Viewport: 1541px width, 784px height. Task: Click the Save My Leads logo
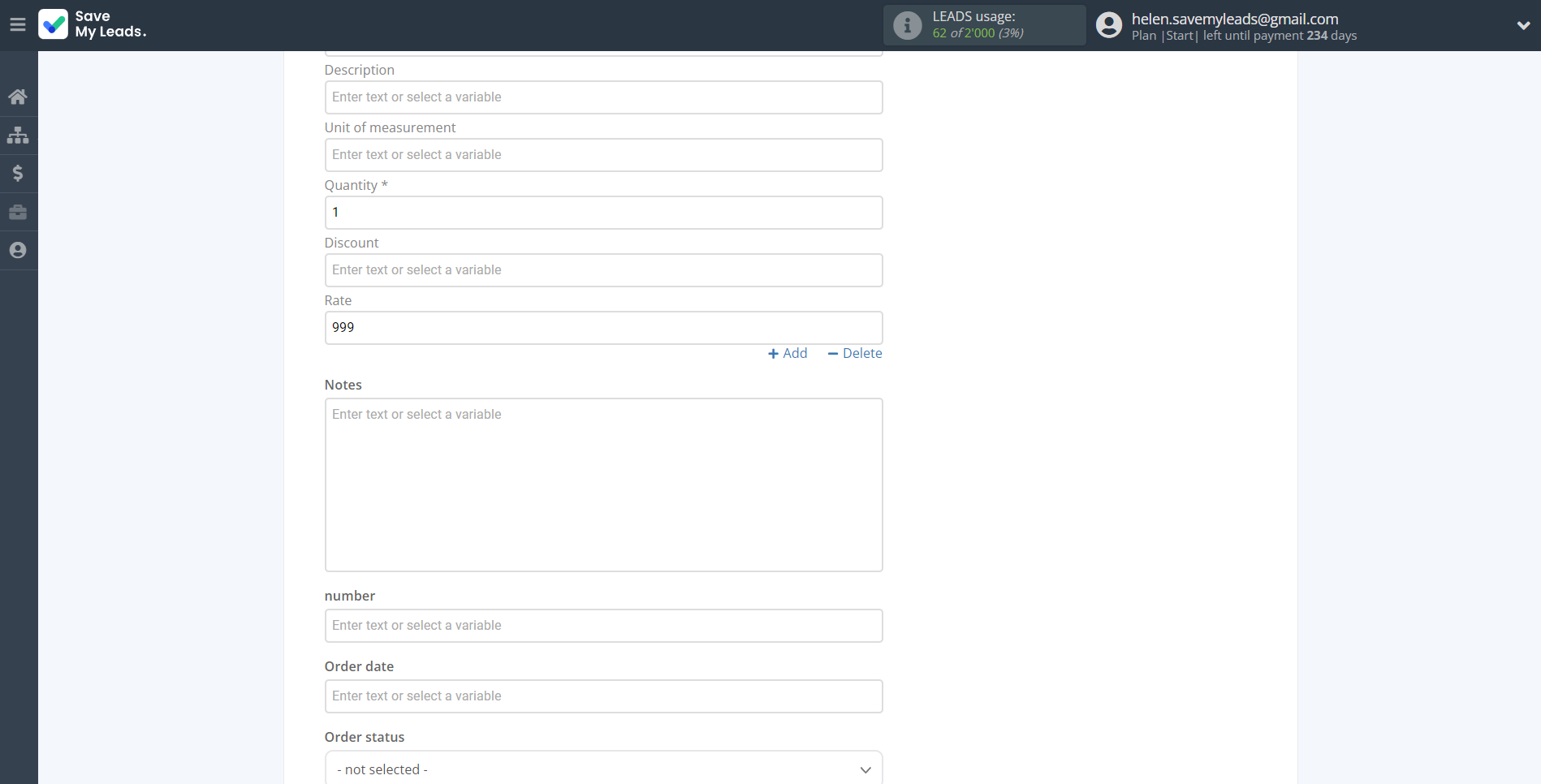93,24
